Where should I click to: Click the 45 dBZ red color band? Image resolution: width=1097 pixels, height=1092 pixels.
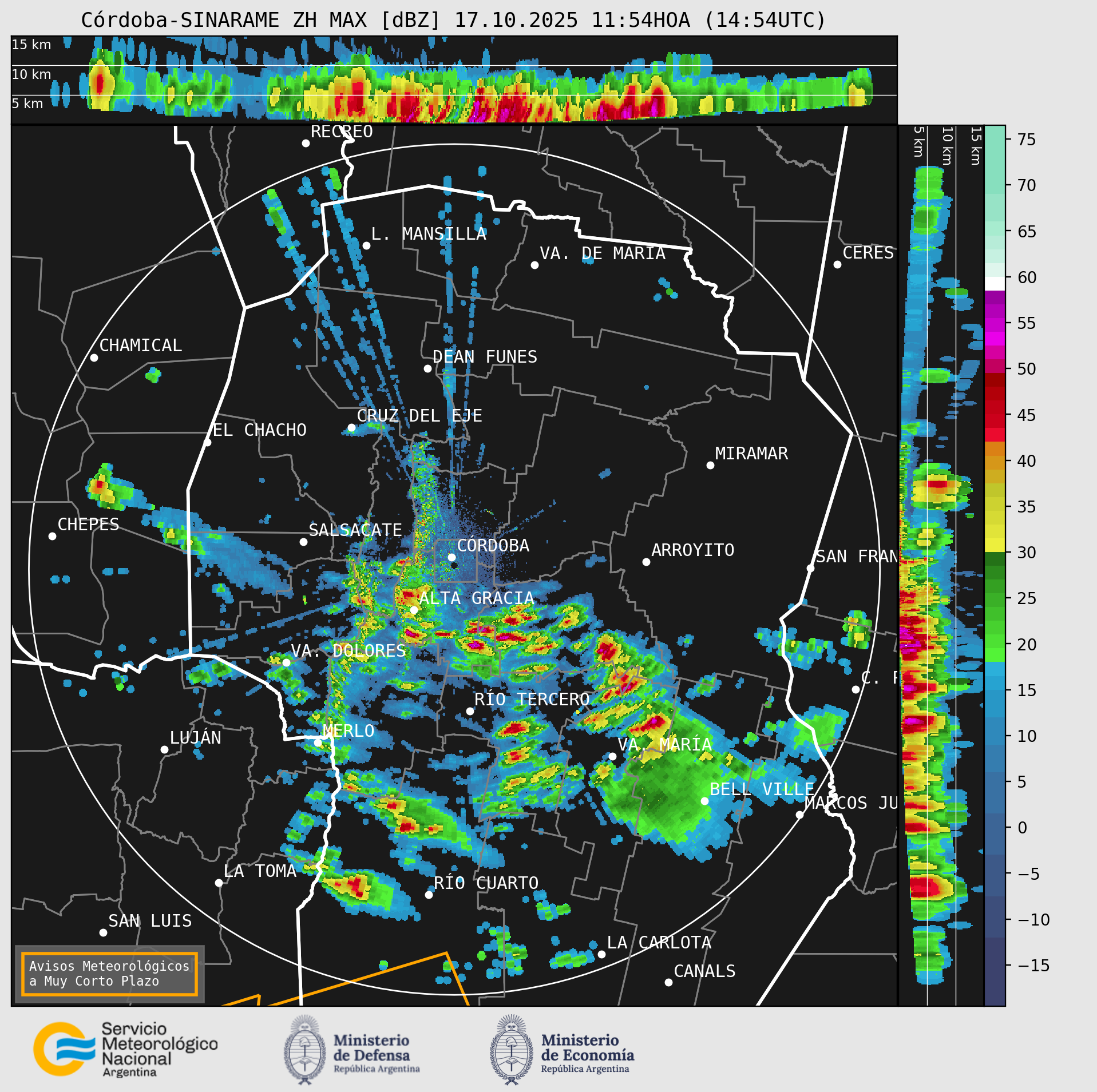[995, 415]
